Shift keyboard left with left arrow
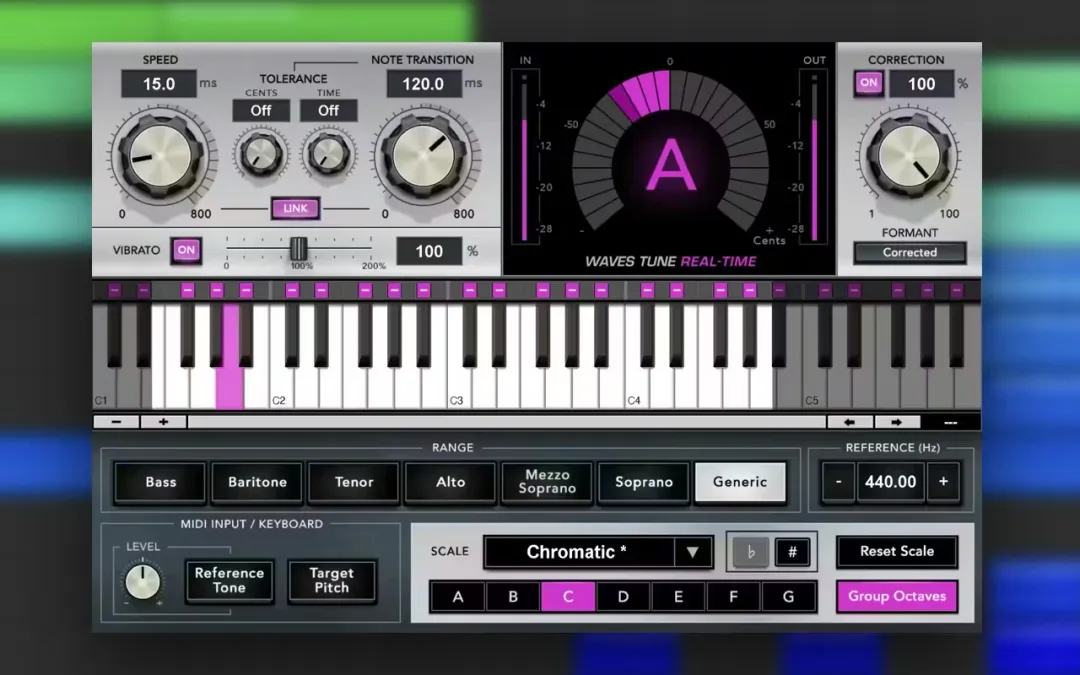1080x675 pixels. coord(849,422)
